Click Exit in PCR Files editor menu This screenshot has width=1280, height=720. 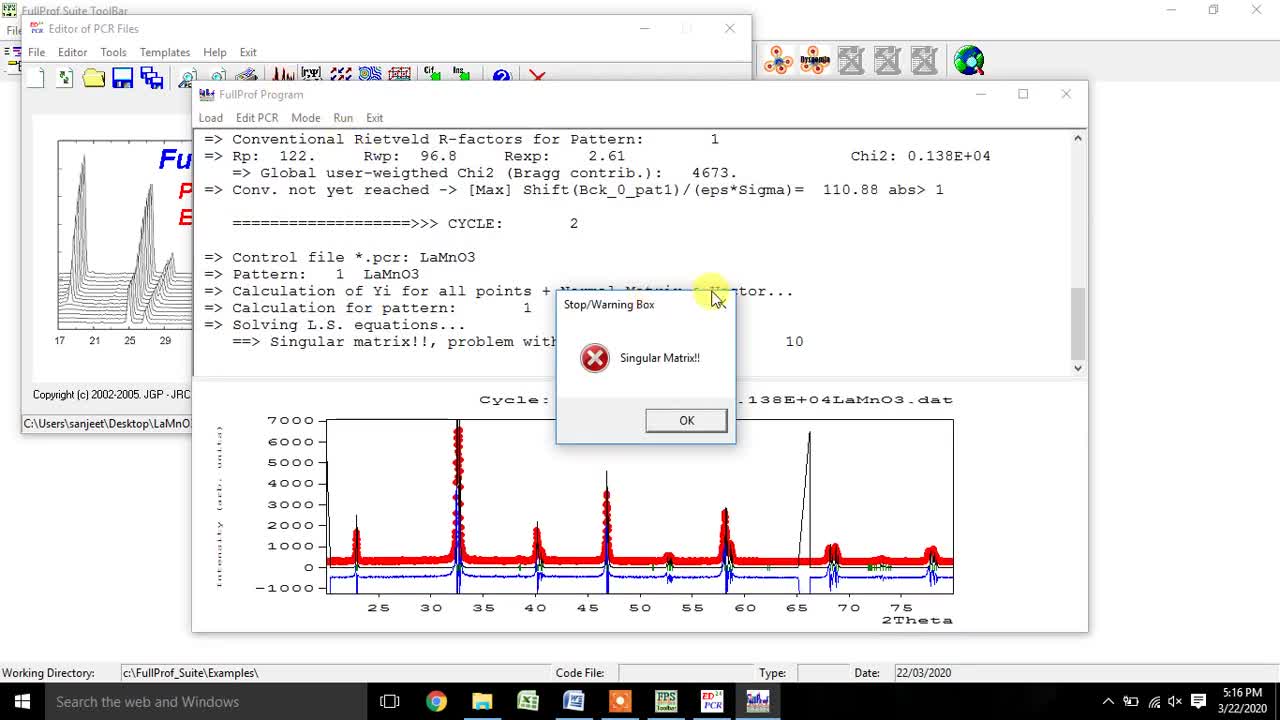coord(248,52)
